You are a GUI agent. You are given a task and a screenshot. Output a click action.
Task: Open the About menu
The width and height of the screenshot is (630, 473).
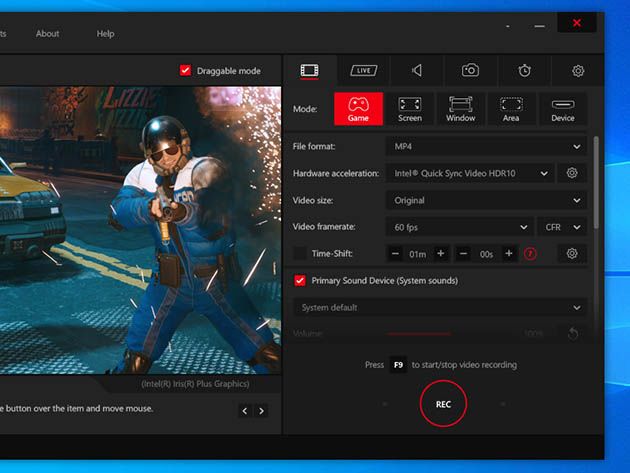pos(47,34)
